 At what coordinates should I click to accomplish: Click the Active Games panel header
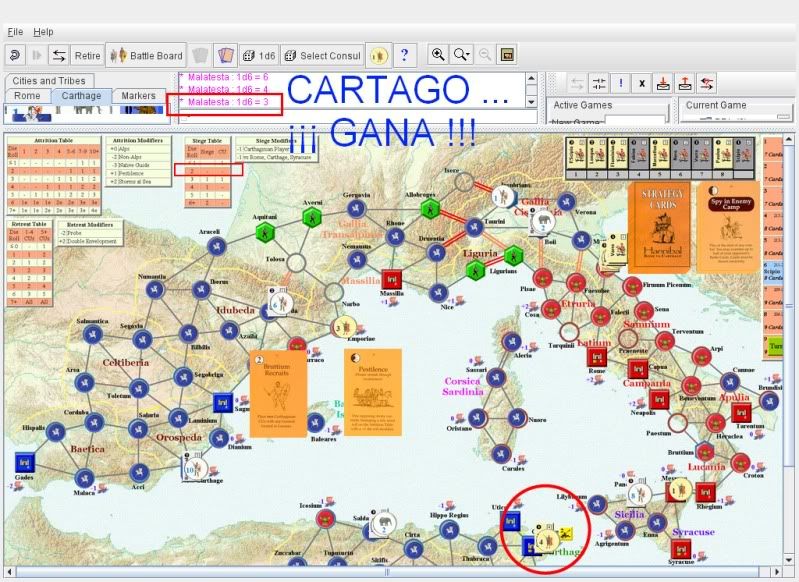(x=583, y=105)
